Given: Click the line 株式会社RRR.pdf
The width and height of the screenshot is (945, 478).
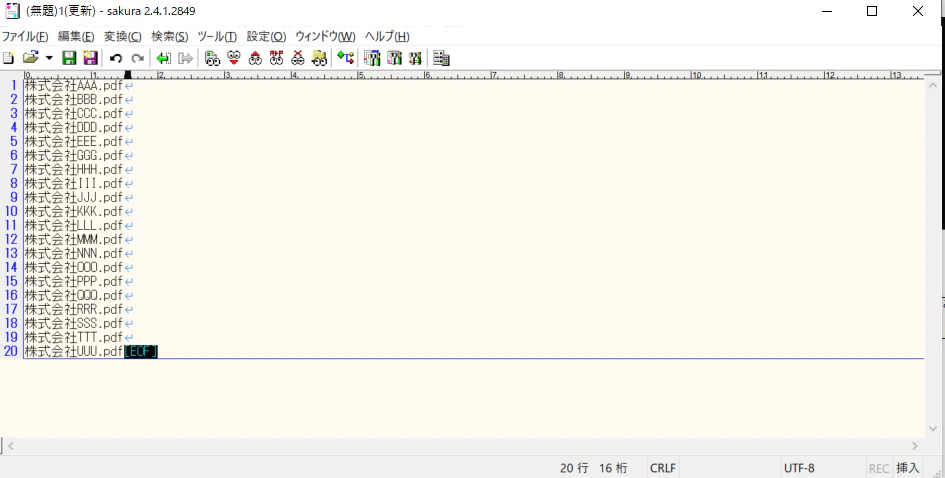Looking at the screenshot, I should pos(74,309).
